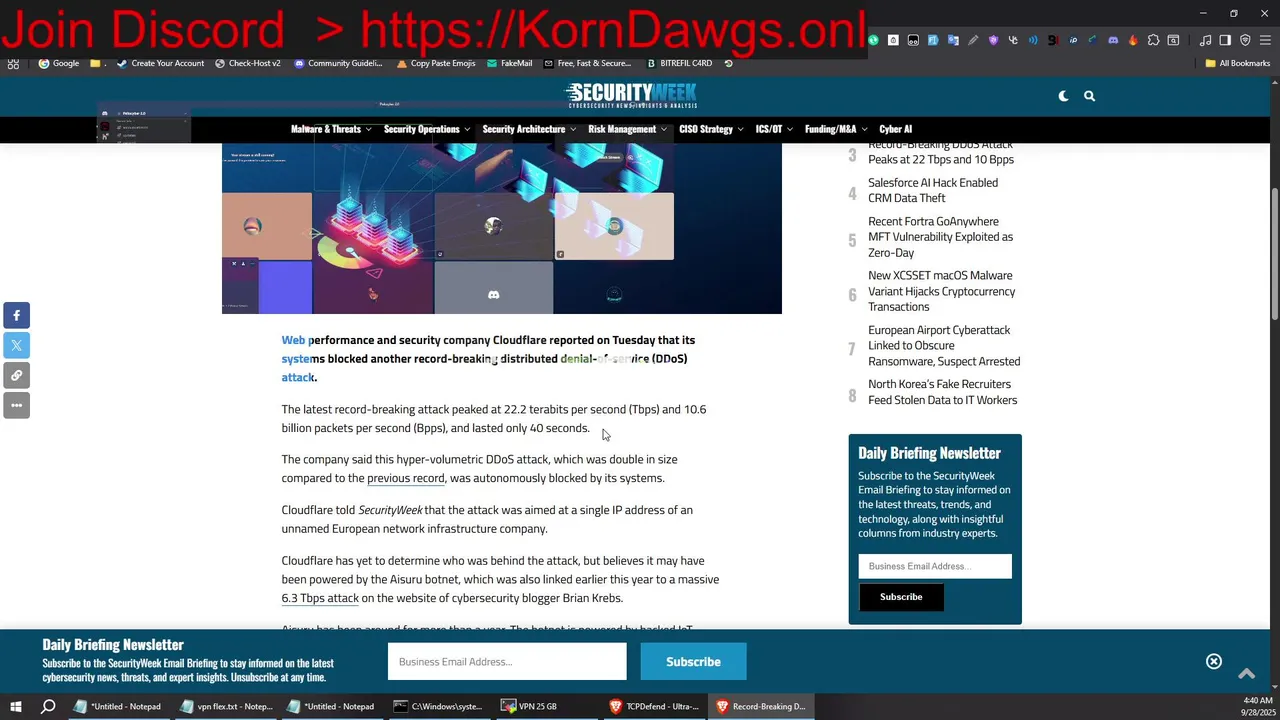The width and height of the screenshot is (1280, 720).
Task: Open North Korea's Fake Recruiters article
Action: pyautogui.click(x=943, y=392)
